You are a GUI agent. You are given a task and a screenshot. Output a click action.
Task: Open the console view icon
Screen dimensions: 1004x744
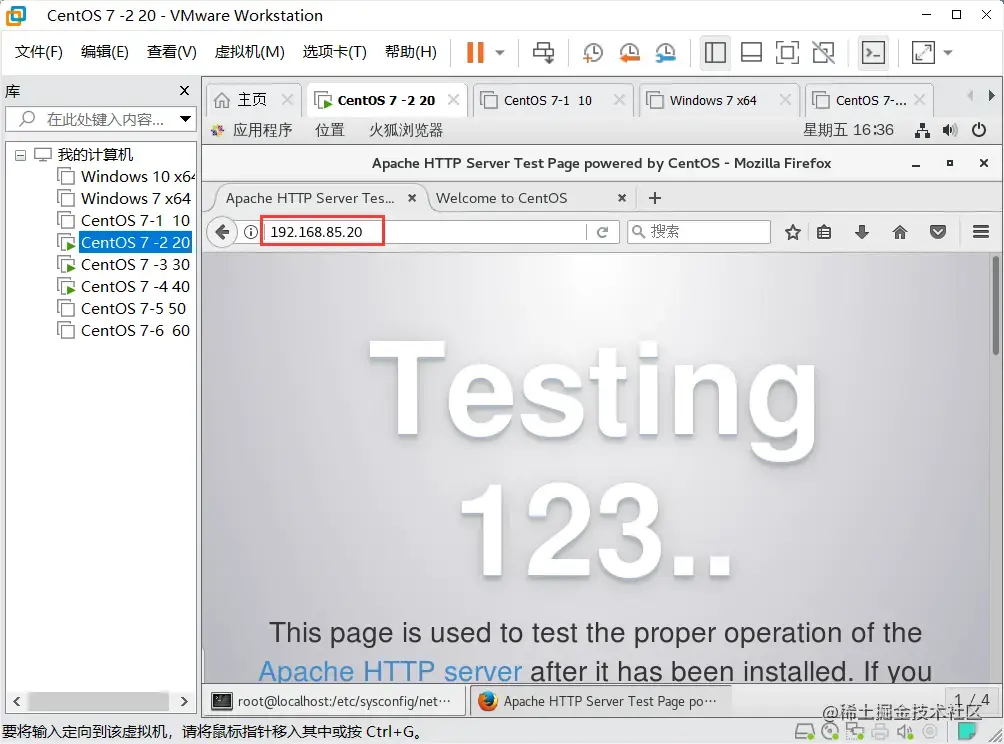pyautogui.click(x=873, y=53)
